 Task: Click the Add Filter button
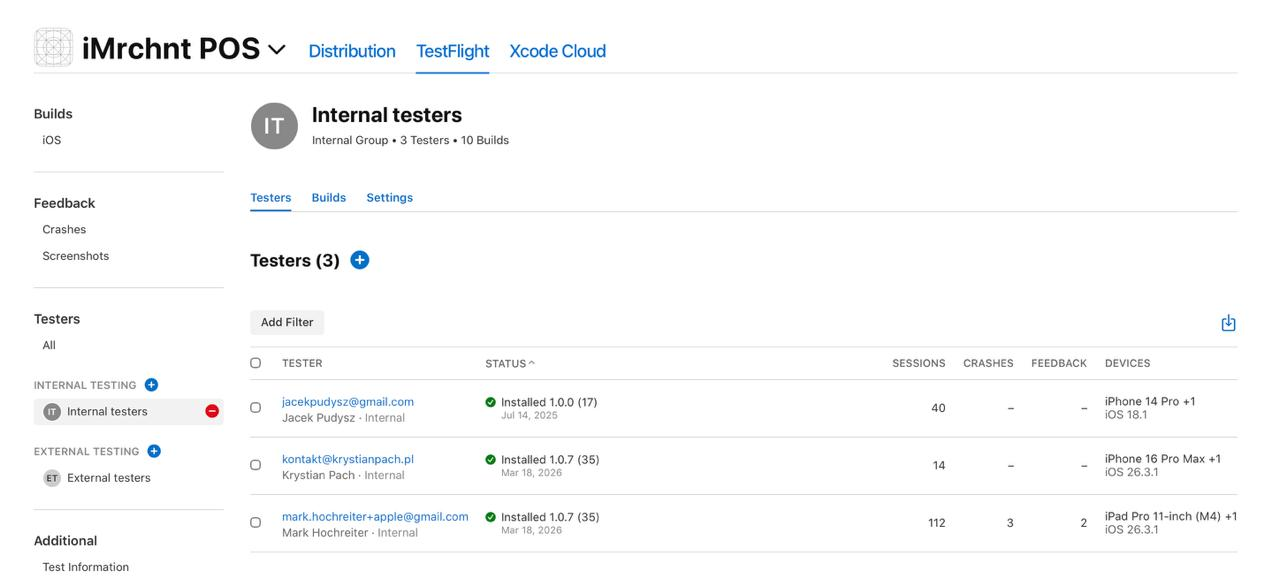(x=287, y=322)
